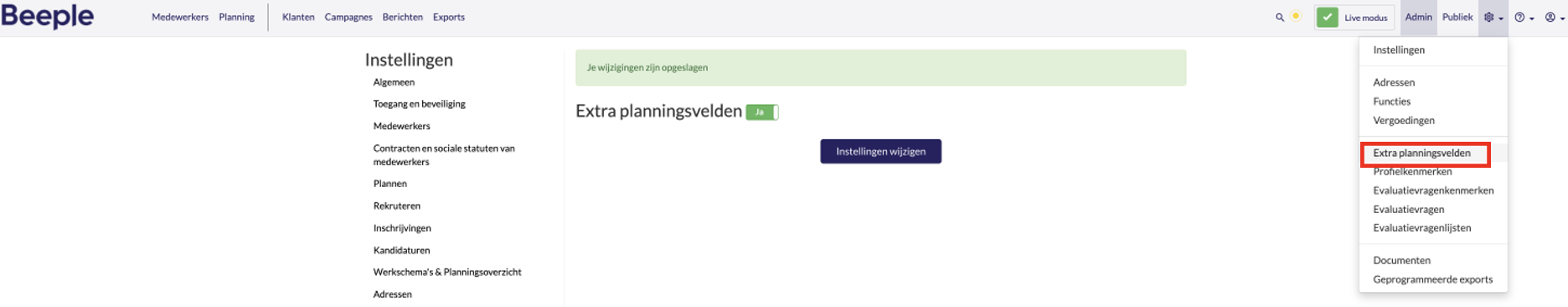Open Rekruteren settings in the sidebar
This screenshot has width=1568, height=307.
(x=397, y=206)
